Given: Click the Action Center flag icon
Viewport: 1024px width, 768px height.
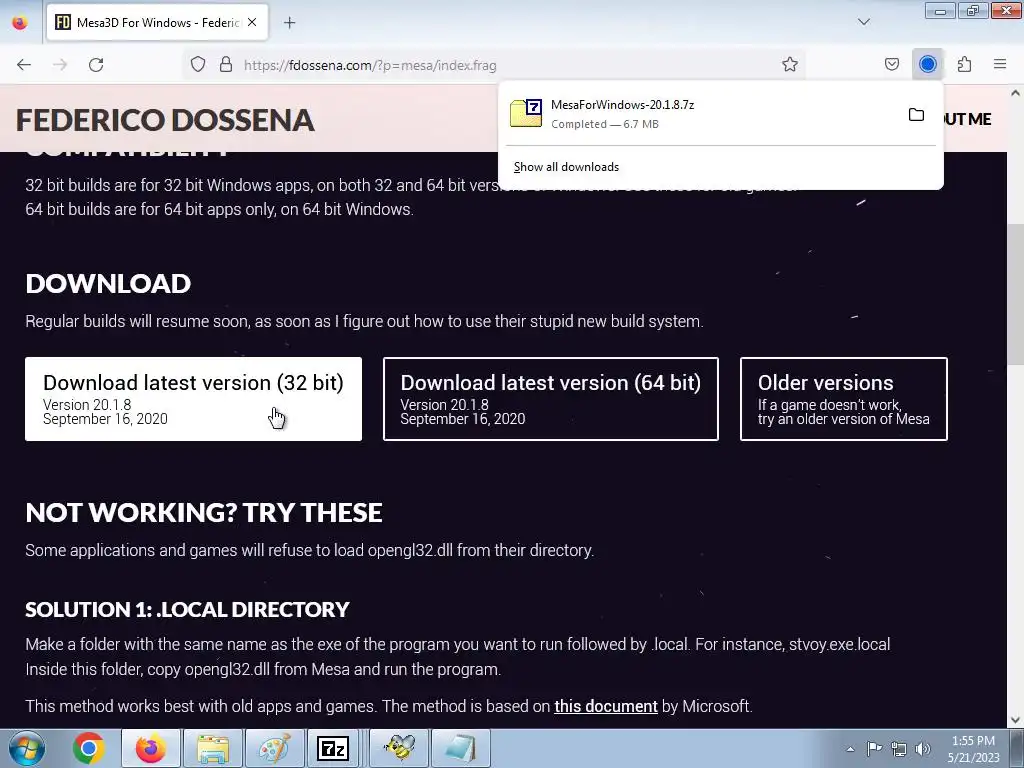Looking at the screenshot, I should [x=874, y=749].
